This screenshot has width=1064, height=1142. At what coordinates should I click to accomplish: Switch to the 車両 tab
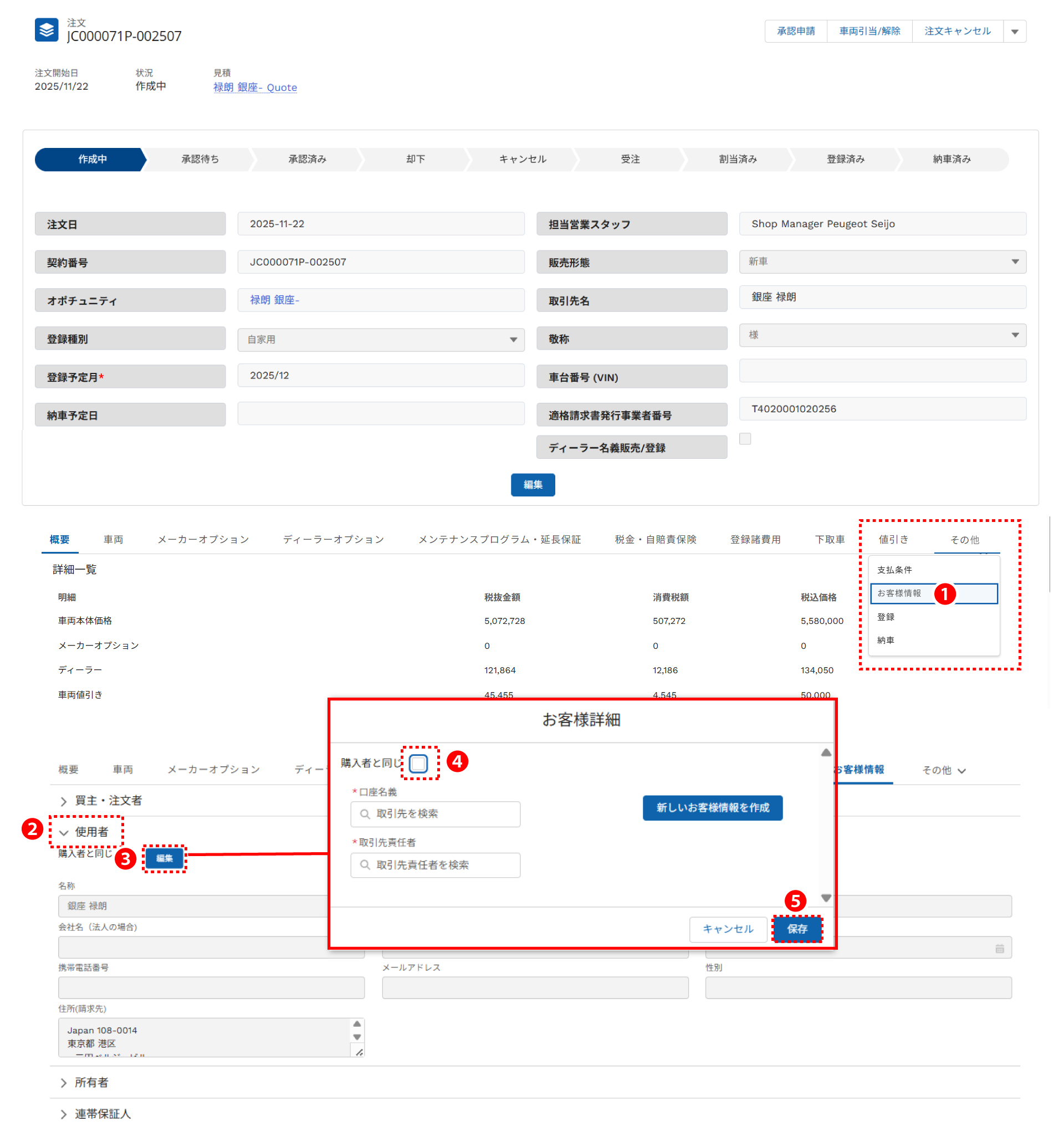pyautogui.click(x=113, y=539)
